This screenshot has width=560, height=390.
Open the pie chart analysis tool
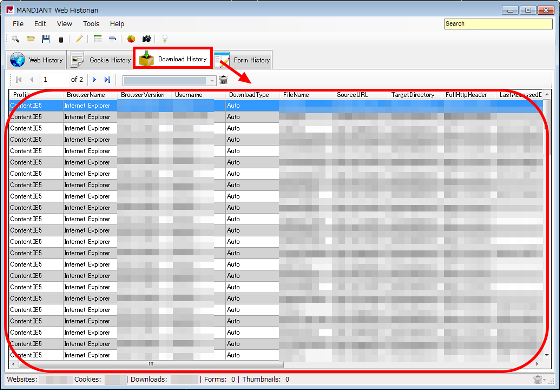click(x=131, y=39)
